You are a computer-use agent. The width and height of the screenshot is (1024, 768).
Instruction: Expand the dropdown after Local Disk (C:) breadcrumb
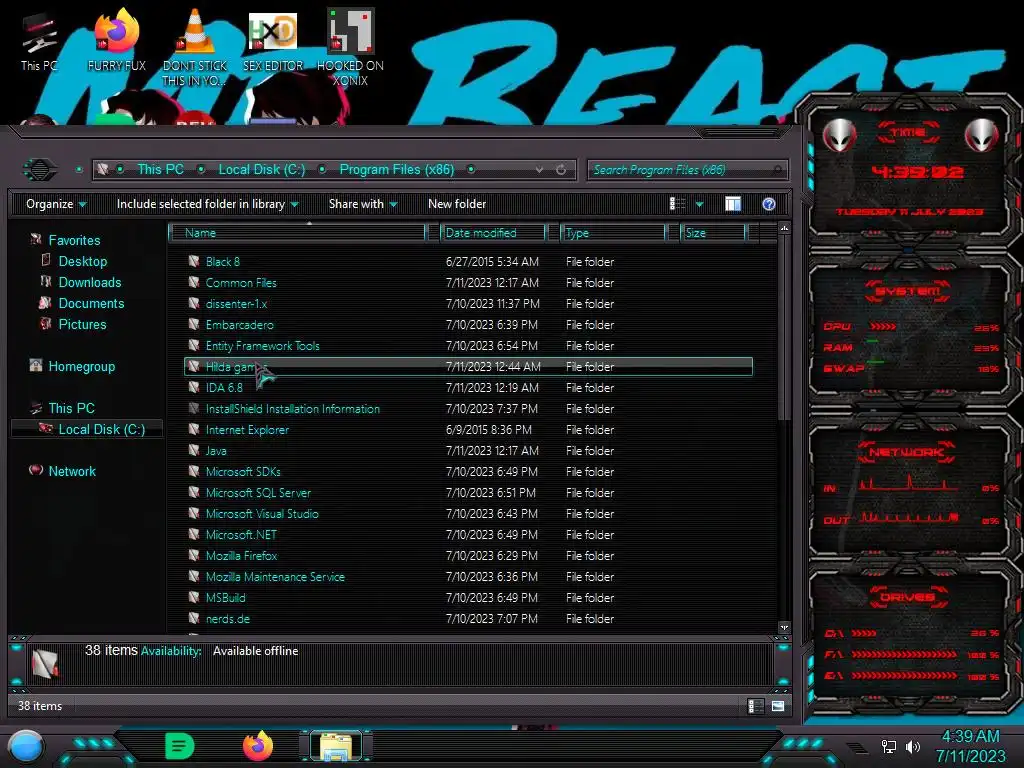click(x=322, y=170)
